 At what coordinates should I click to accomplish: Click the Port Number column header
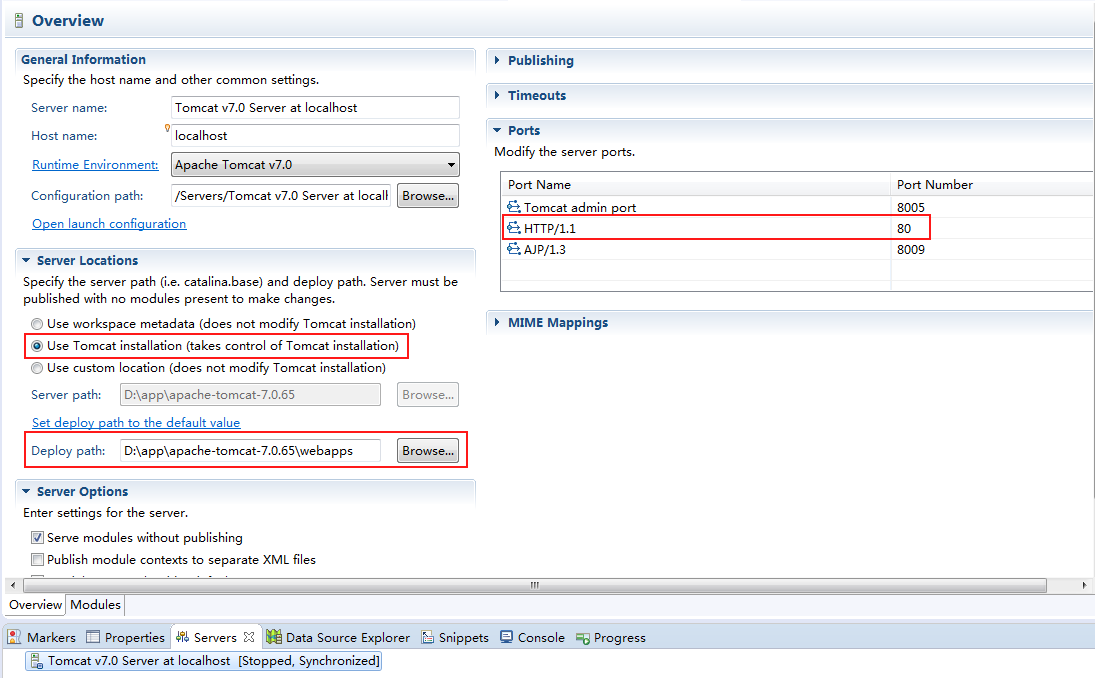992,184
